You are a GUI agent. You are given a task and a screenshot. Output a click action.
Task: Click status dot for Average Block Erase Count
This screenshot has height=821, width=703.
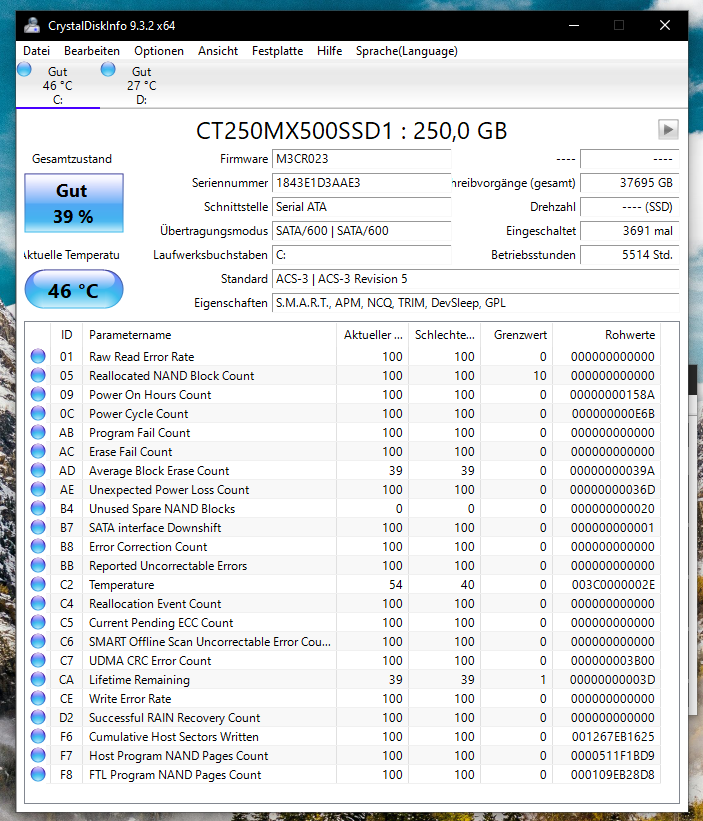(x=38, y=470)
